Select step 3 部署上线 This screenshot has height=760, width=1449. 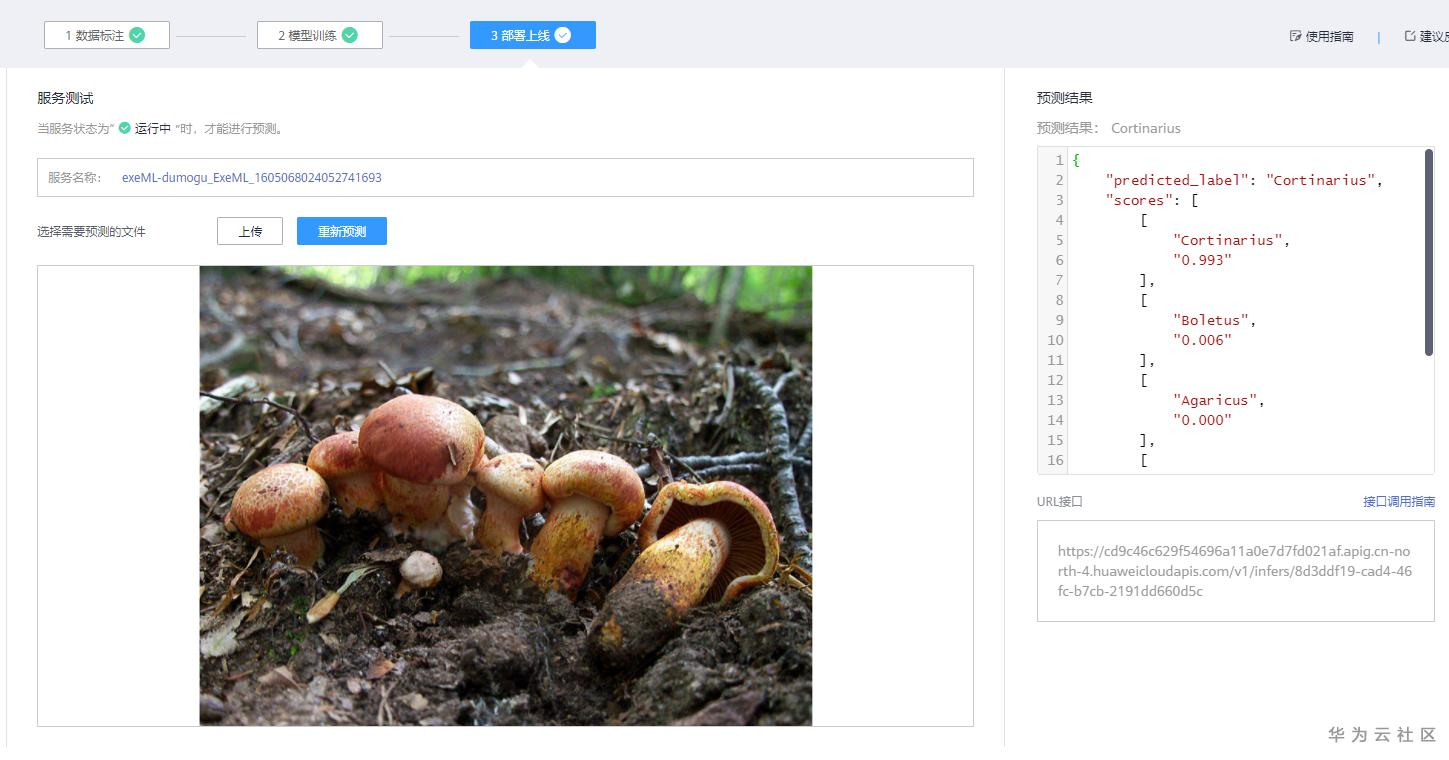point(533,35)
